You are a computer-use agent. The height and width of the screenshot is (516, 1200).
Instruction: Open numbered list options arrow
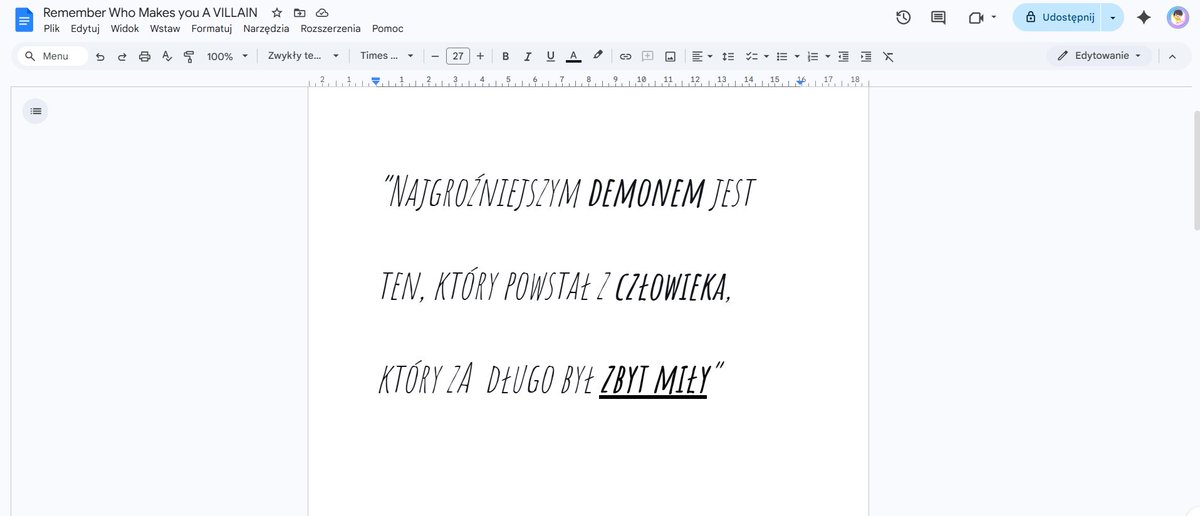(828, 56)
